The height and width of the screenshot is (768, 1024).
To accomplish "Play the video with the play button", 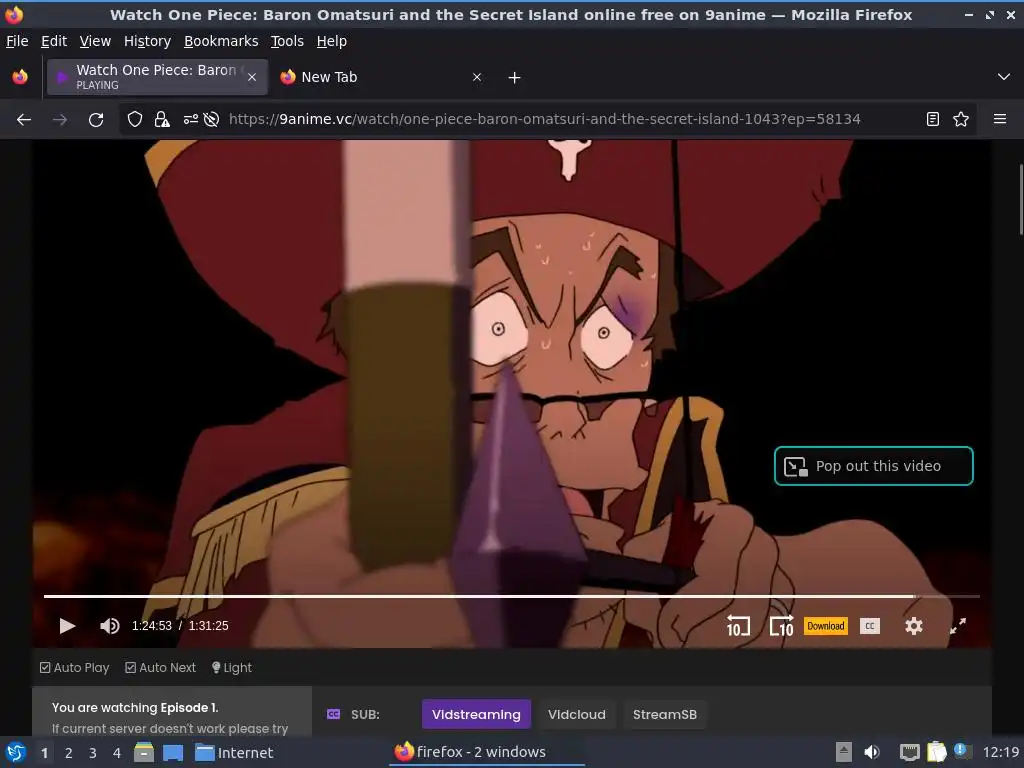I will (x=67, y=626).
